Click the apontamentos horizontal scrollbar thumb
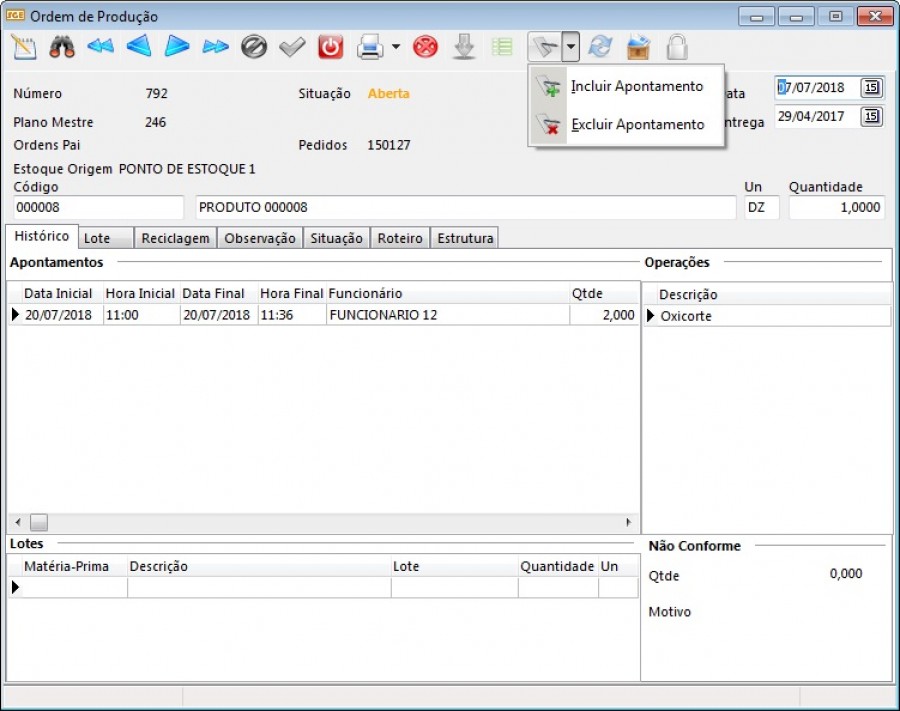The height and width of the screenshot is (711, 900). point(39,522)
